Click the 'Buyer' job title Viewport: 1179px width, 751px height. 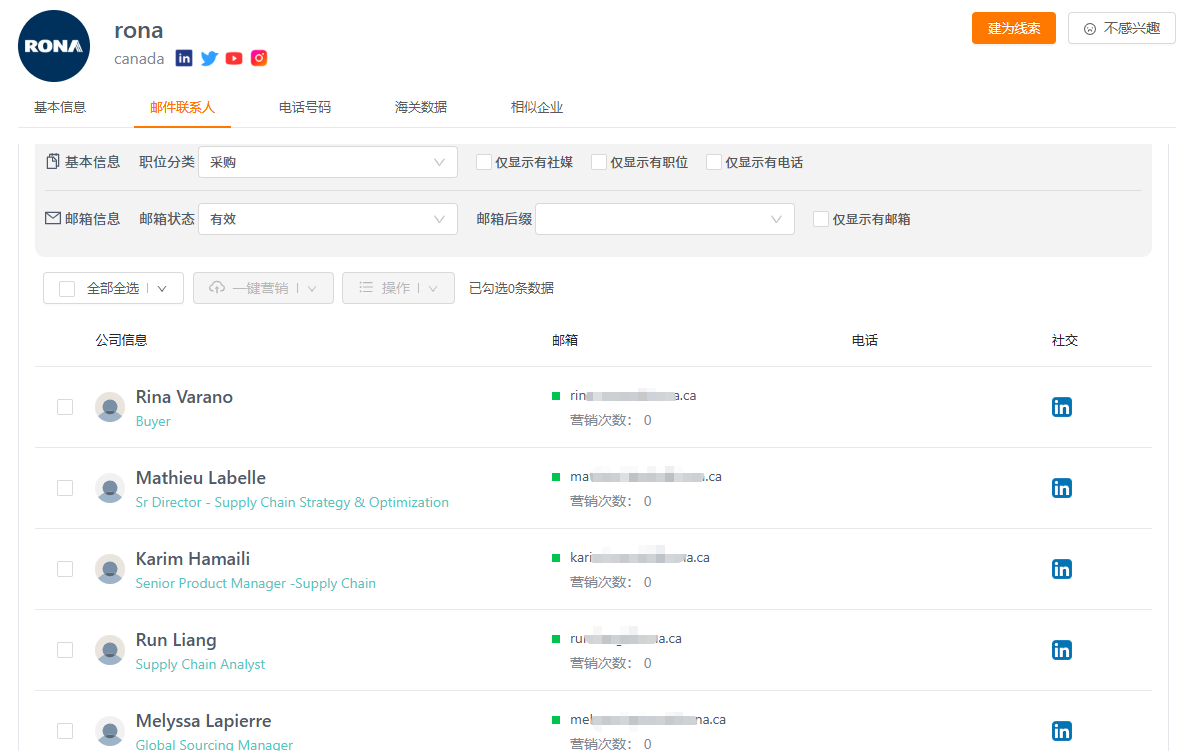153,422
